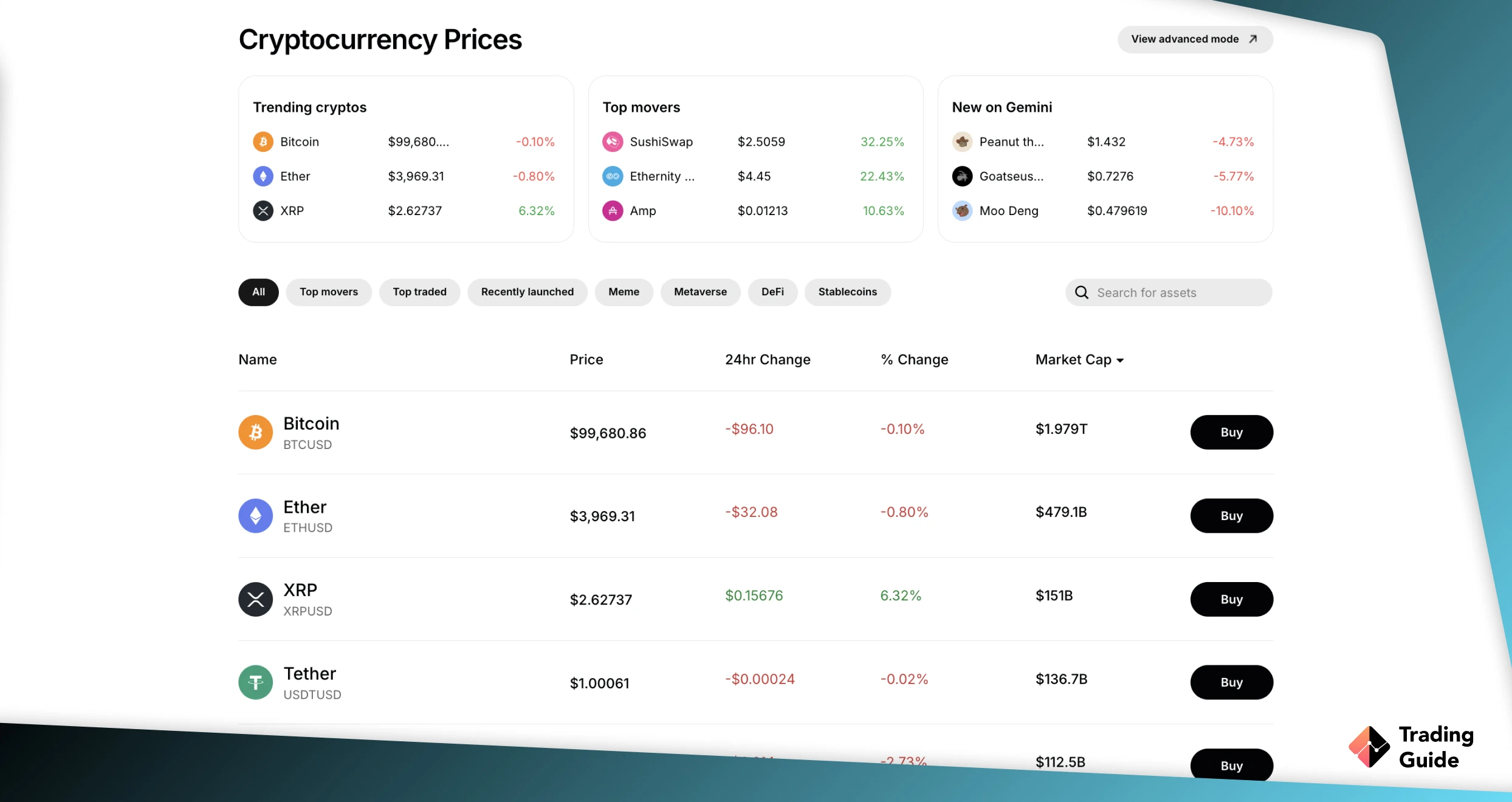The image size is (1512, 802).
Task: Click the Moo Deng icon
Action: [962, 211]
